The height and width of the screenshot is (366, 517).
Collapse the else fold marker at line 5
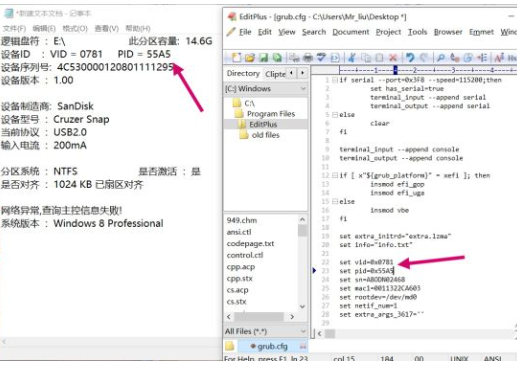point(335,115)
